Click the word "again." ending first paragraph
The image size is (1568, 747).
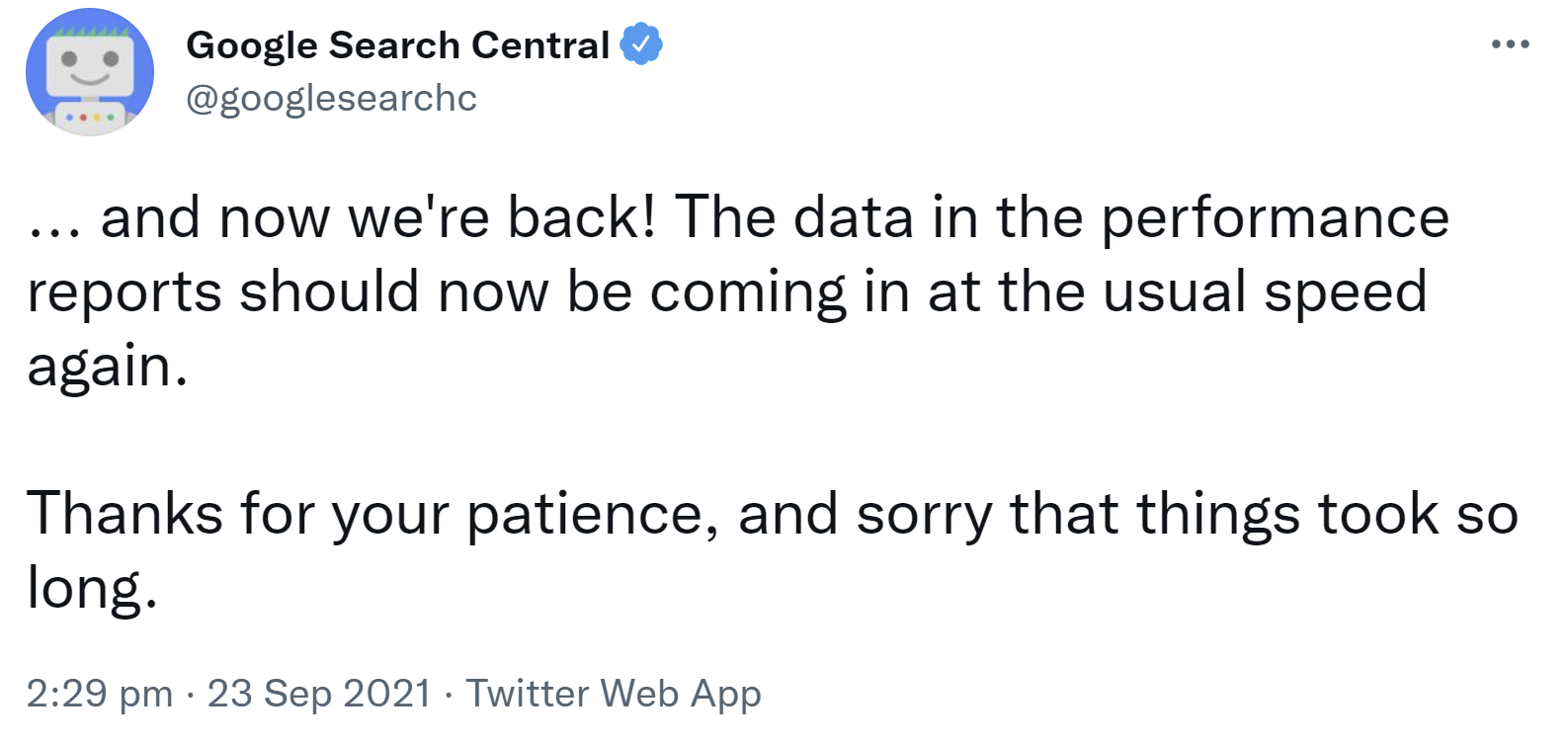coord(107,368)
